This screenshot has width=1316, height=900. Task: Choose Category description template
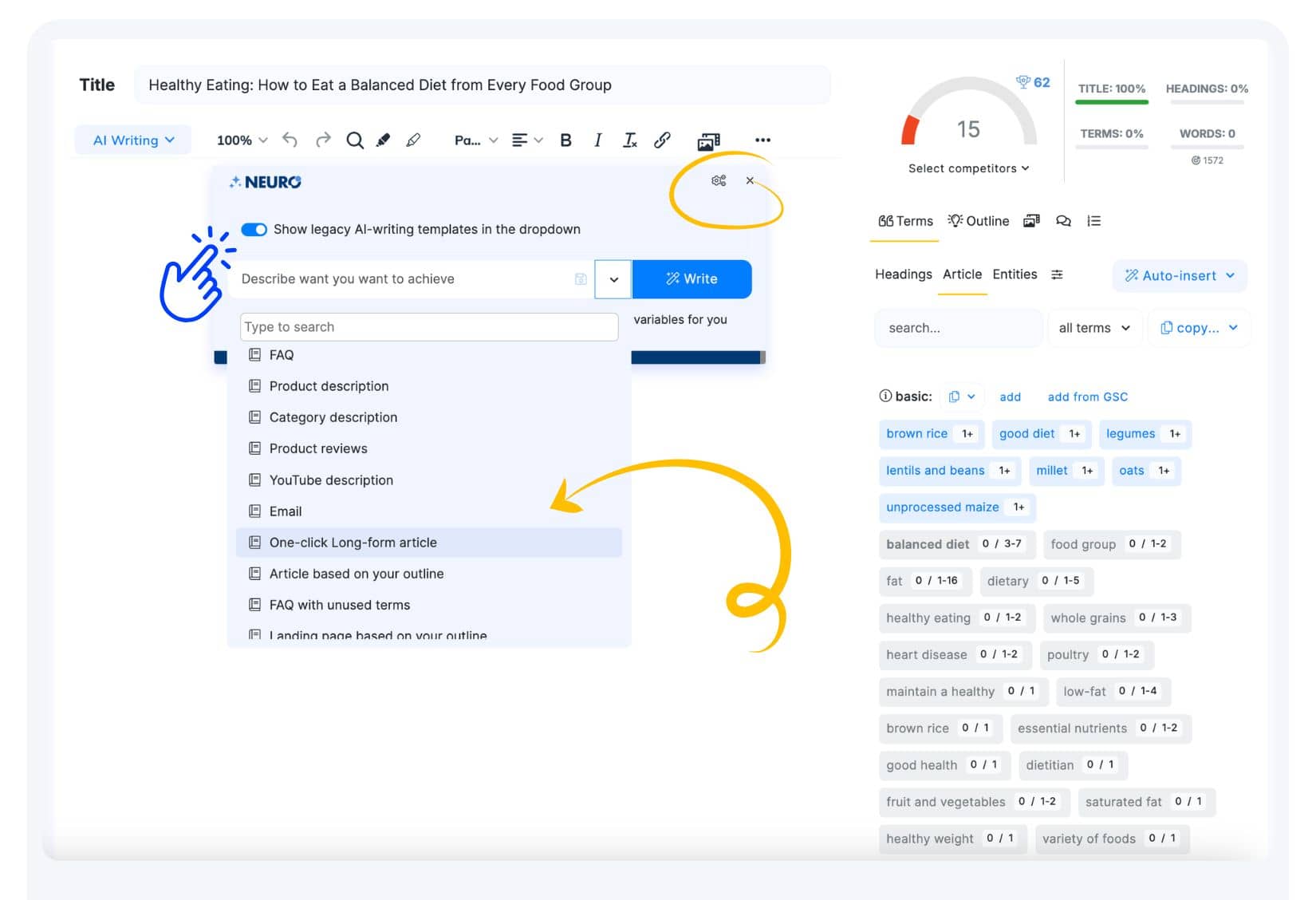click(429, 417)
